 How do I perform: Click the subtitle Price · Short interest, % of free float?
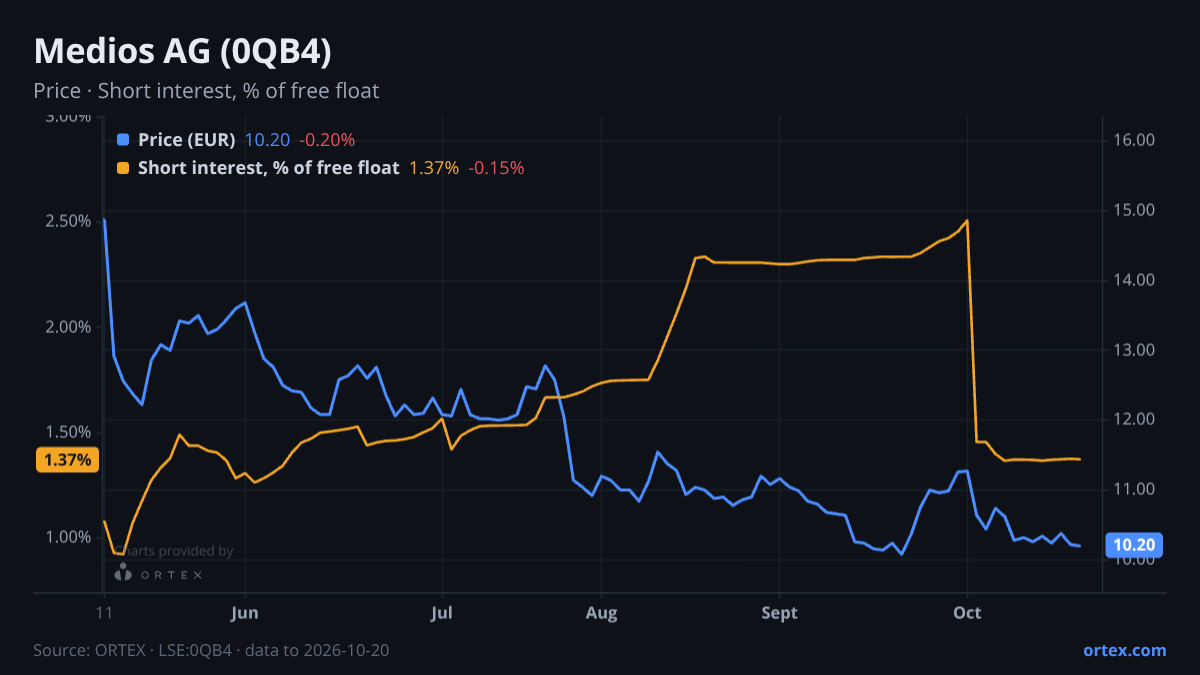pyautogui.click(x=206, y=91)
